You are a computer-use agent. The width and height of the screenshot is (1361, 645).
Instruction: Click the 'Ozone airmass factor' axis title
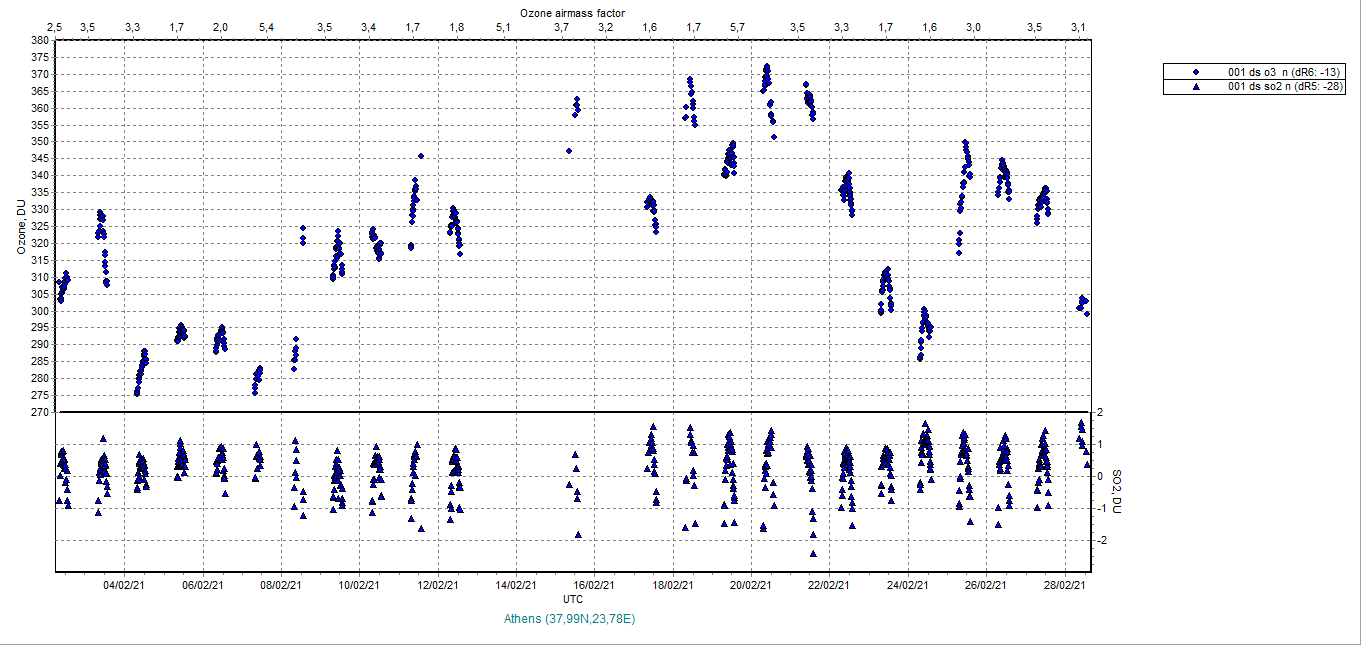point(572,12)
